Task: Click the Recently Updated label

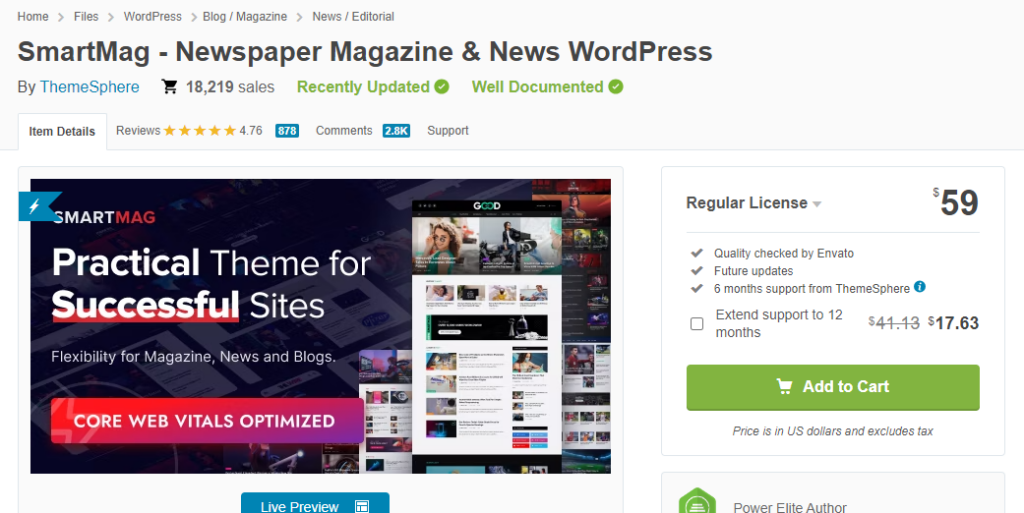Action: point(363,87)
